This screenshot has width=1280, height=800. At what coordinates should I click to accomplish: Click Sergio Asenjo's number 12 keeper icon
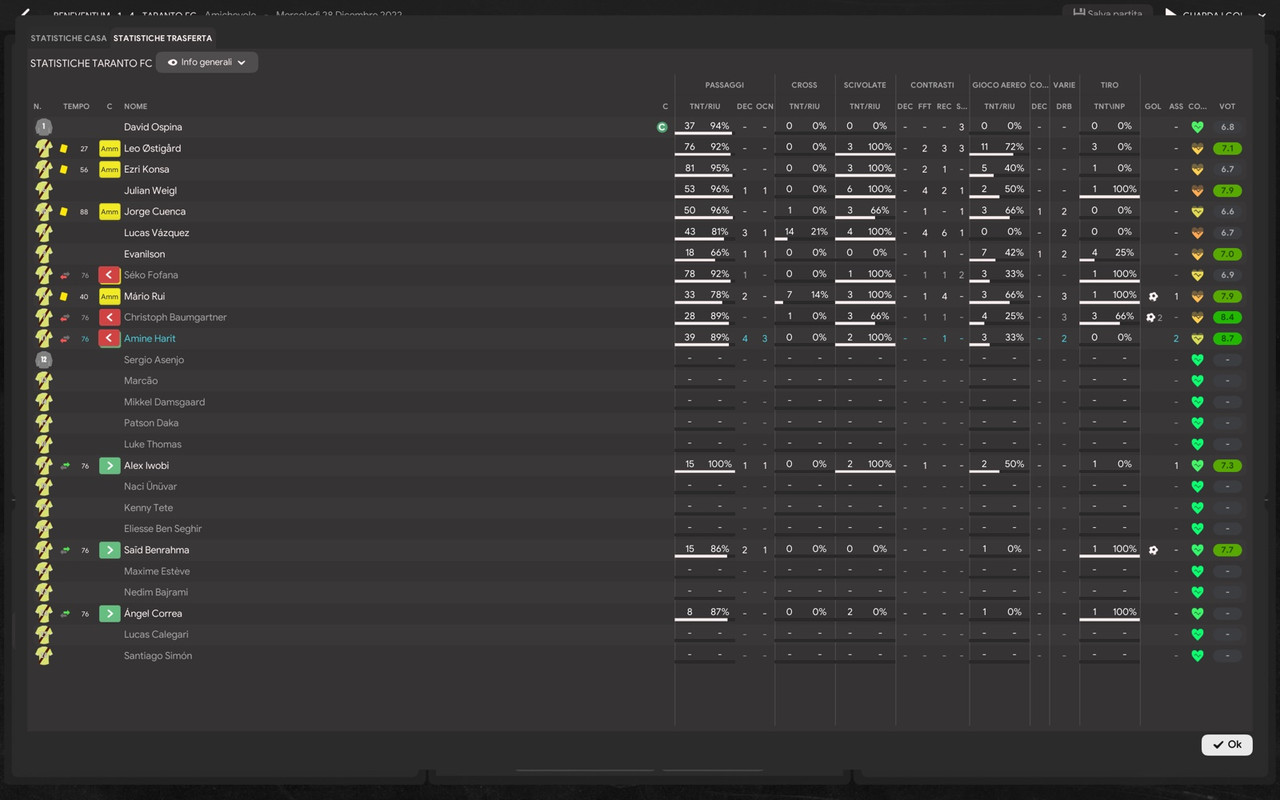(43, 359)
